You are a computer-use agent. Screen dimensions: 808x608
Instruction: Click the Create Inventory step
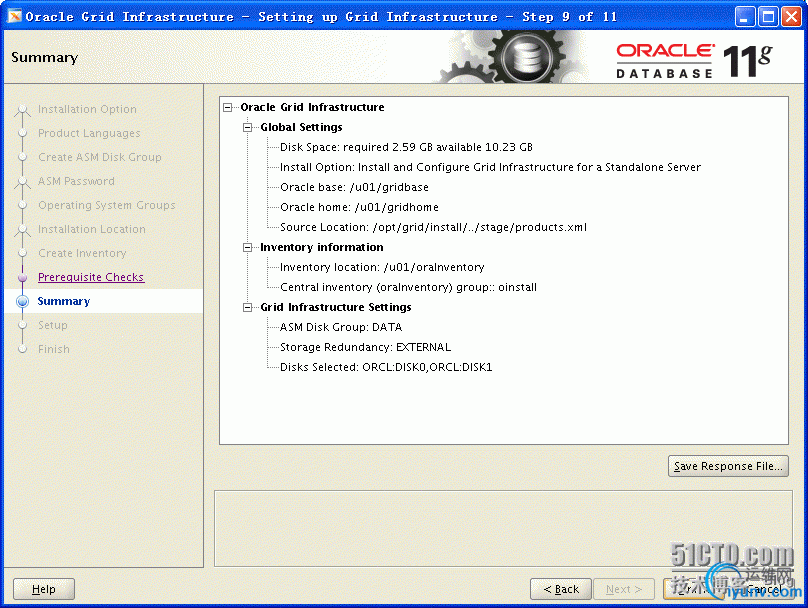pyautogui.click(x=82, y=254)
